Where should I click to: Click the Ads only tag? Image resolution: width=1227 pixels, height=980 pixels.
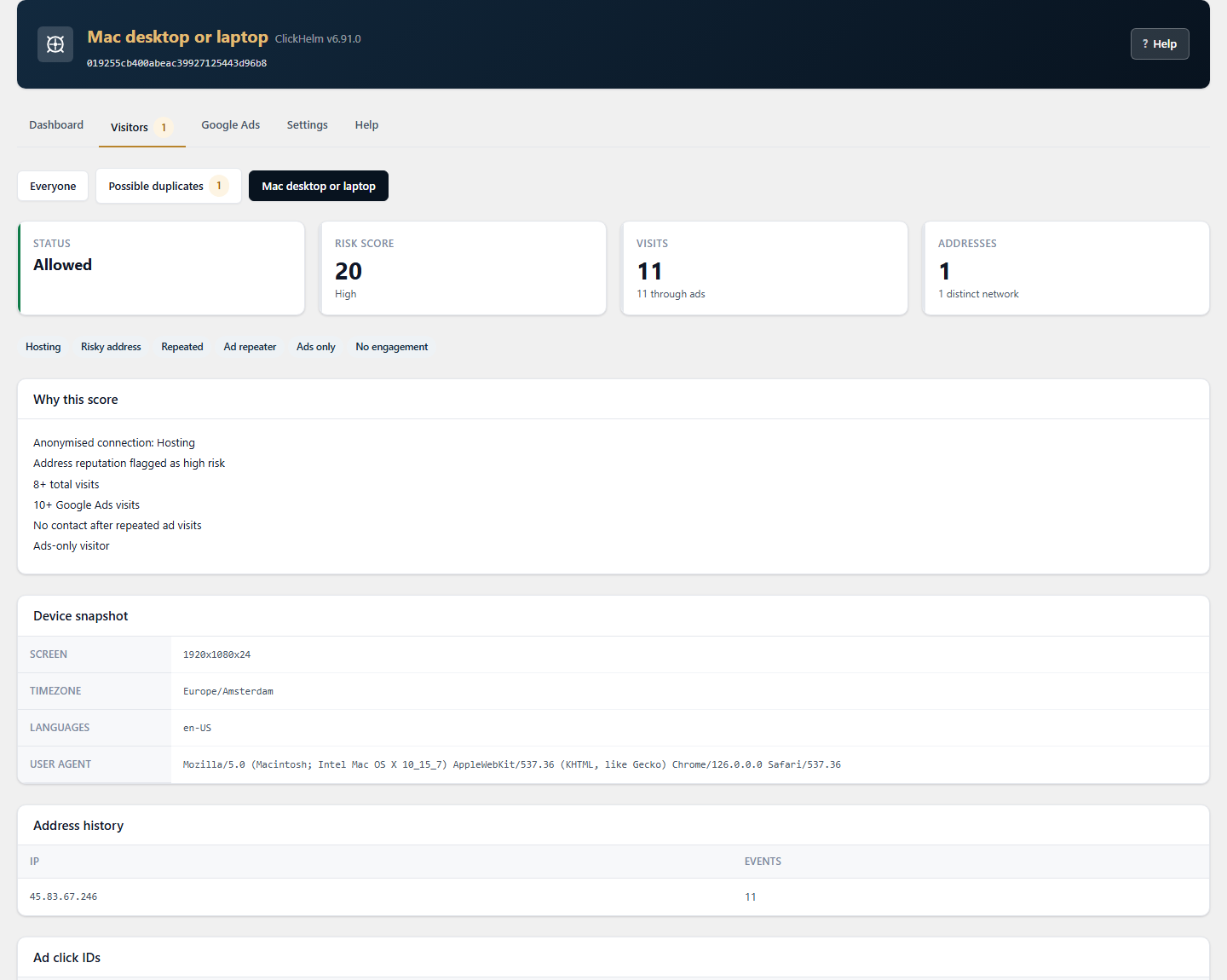316,347
